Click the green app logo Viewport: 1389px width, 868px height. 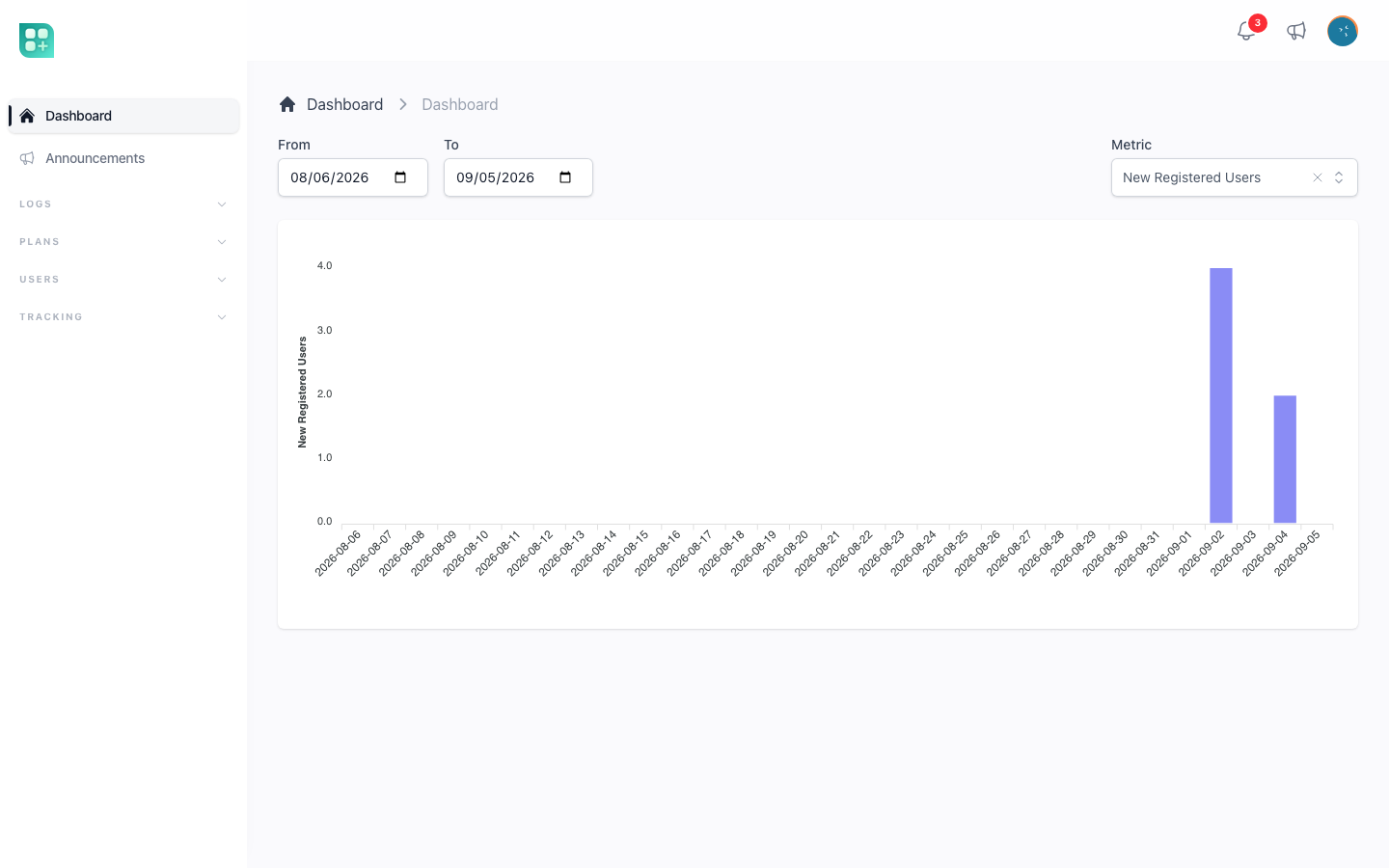click(x=37, y=41)
